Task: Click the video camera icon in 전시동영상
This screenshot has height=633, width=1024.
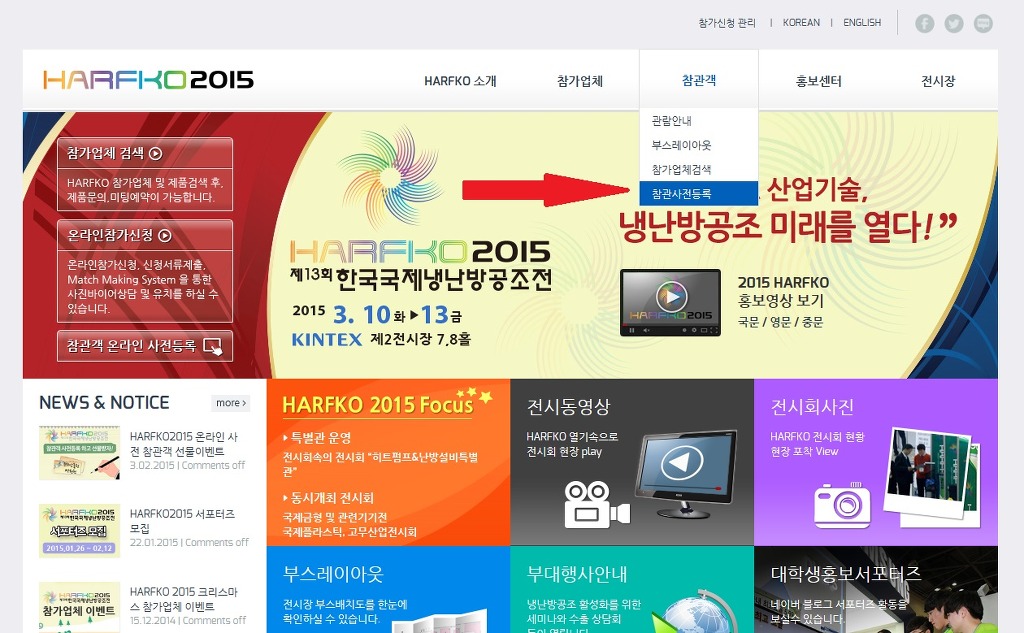Action: 596,505
